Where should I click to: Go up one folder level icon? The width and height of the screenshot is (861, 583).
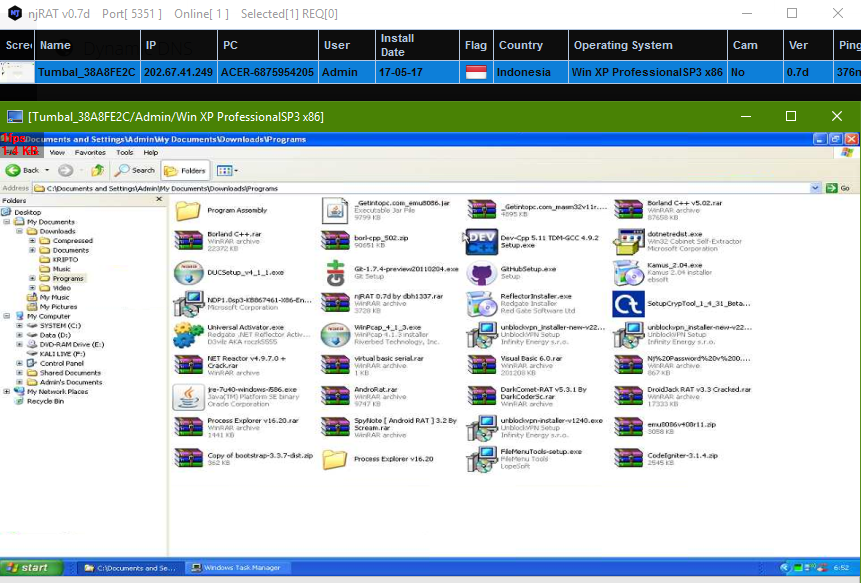coord(98,170)
